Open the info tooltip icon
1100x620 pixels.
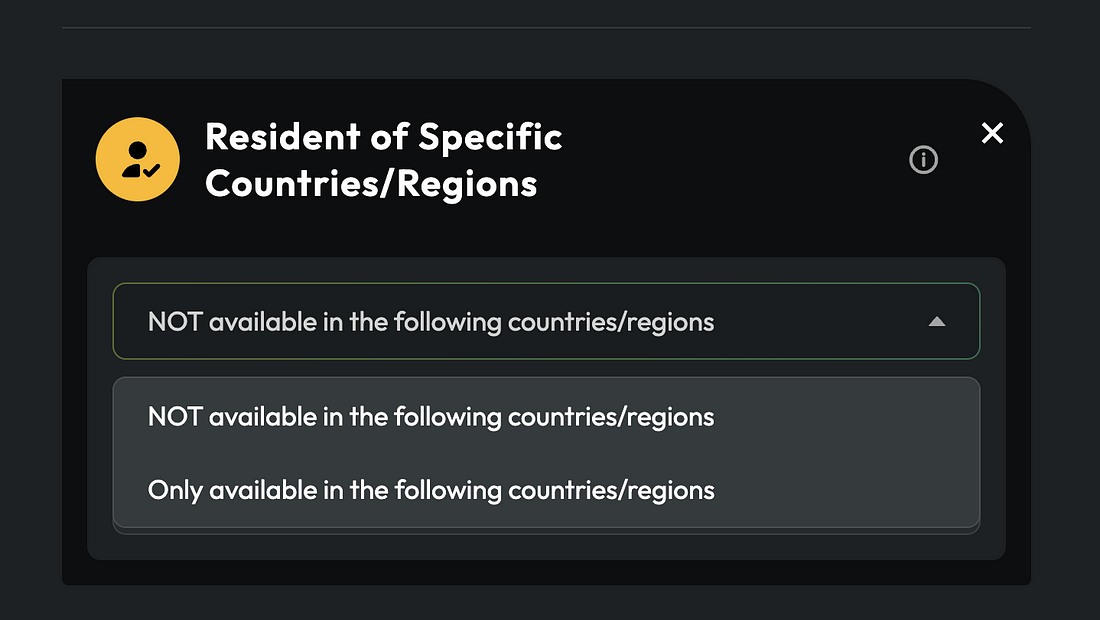point(923,159)
